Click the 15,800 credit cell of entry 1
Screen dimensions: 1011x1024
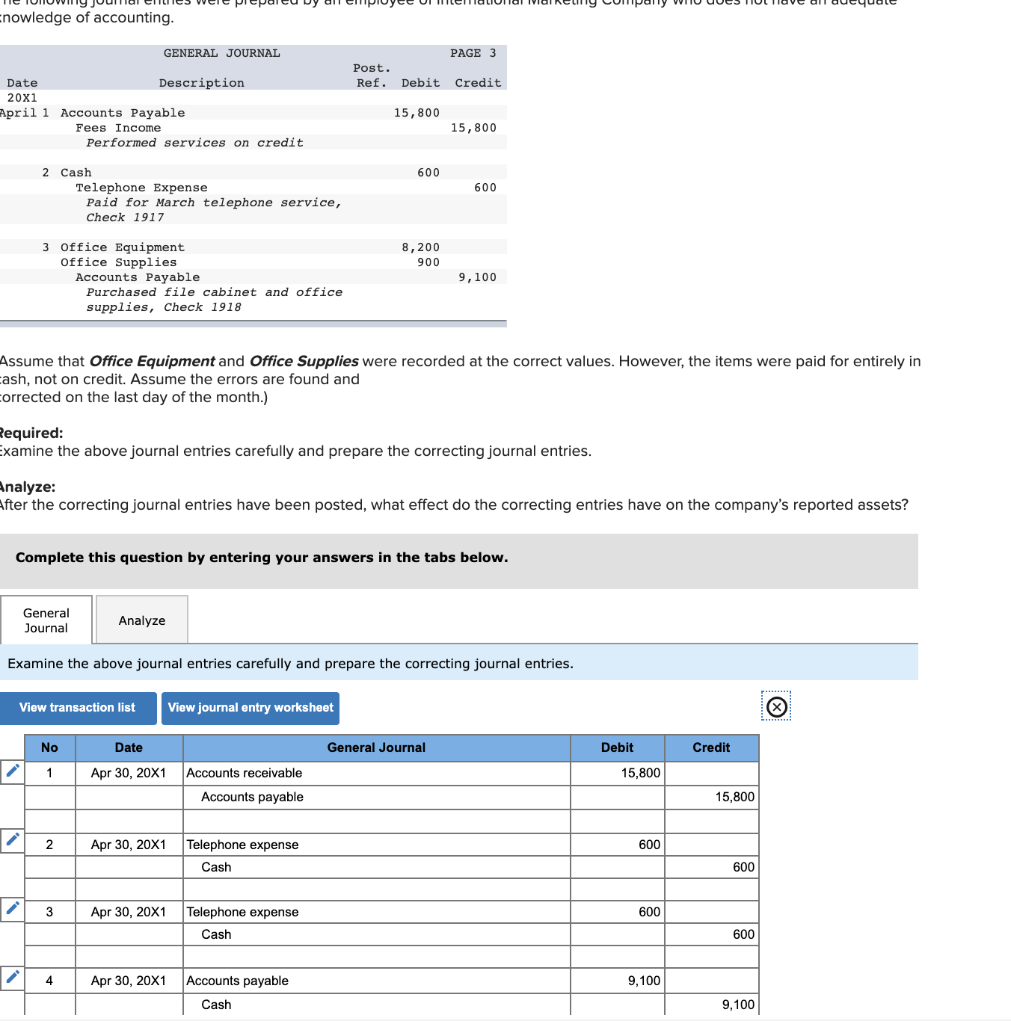coord(712,797)
